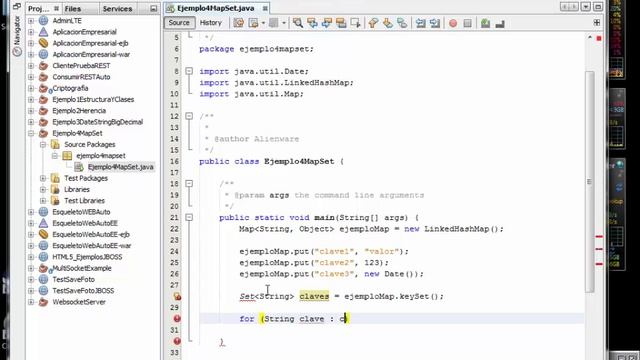Maximize the editor window icon

pos(598,7)
